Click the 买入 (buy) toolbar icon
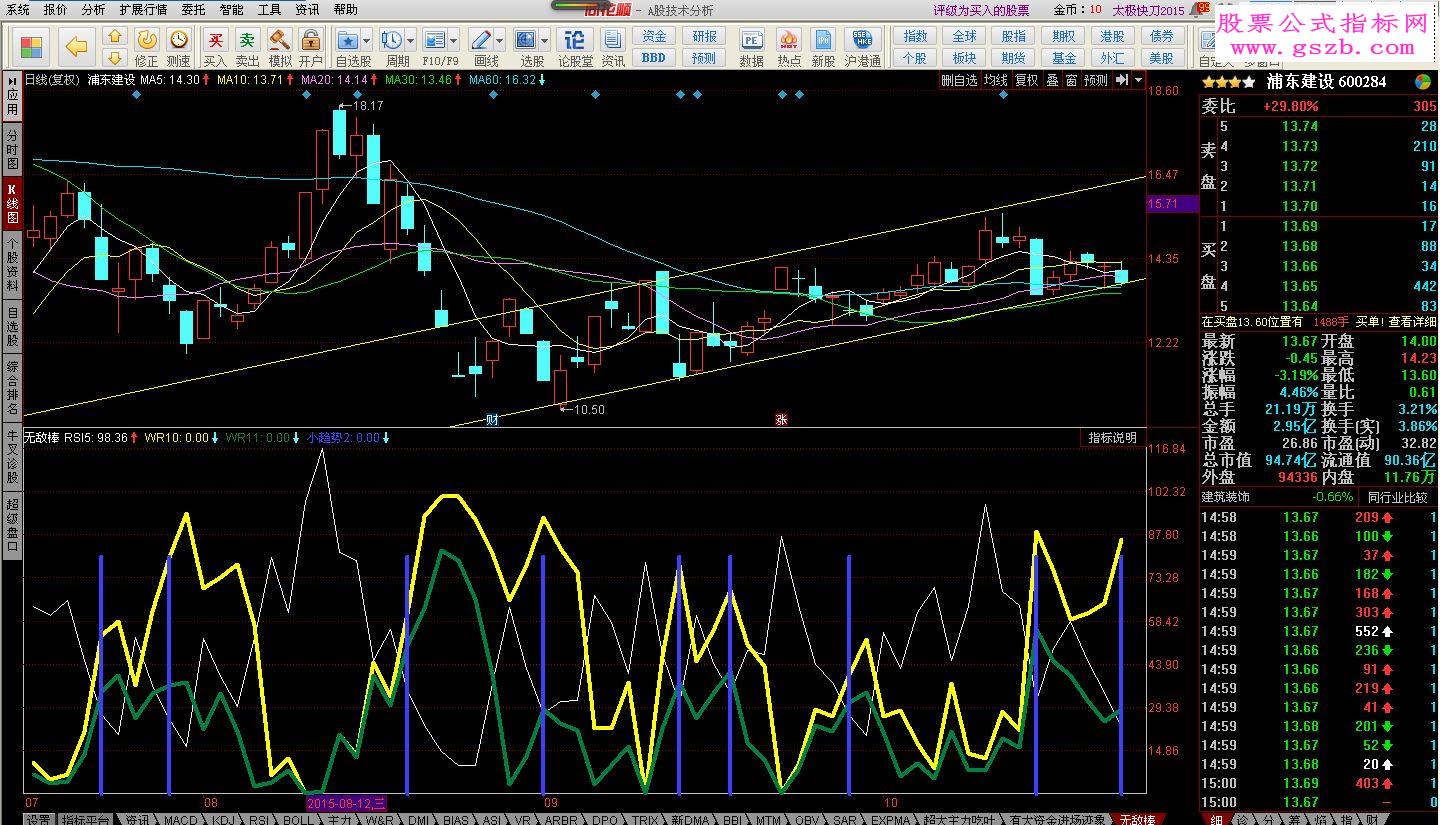This screenshot has height=825, width=1440. tap(215, 41)
